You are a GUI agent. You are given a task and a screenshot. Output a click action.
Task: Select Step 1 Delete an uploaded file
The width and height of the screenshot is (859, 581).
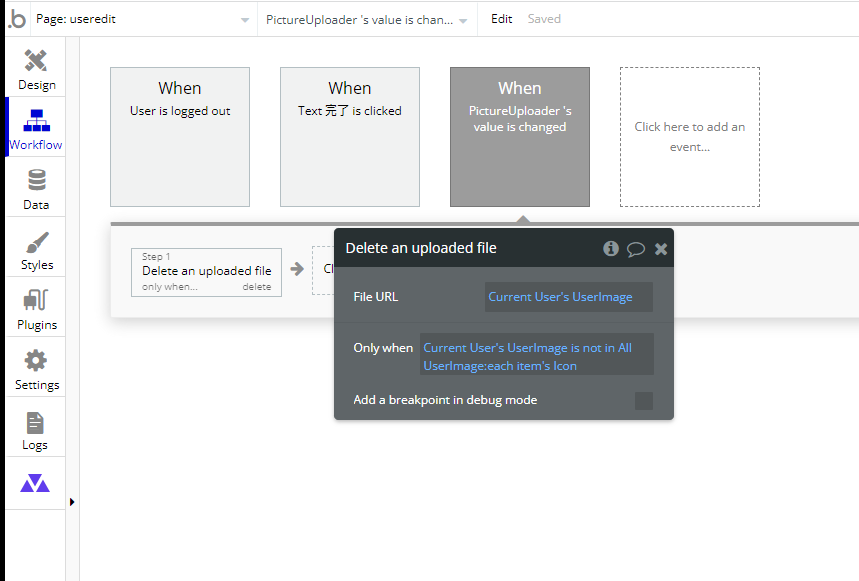point(206,272)
